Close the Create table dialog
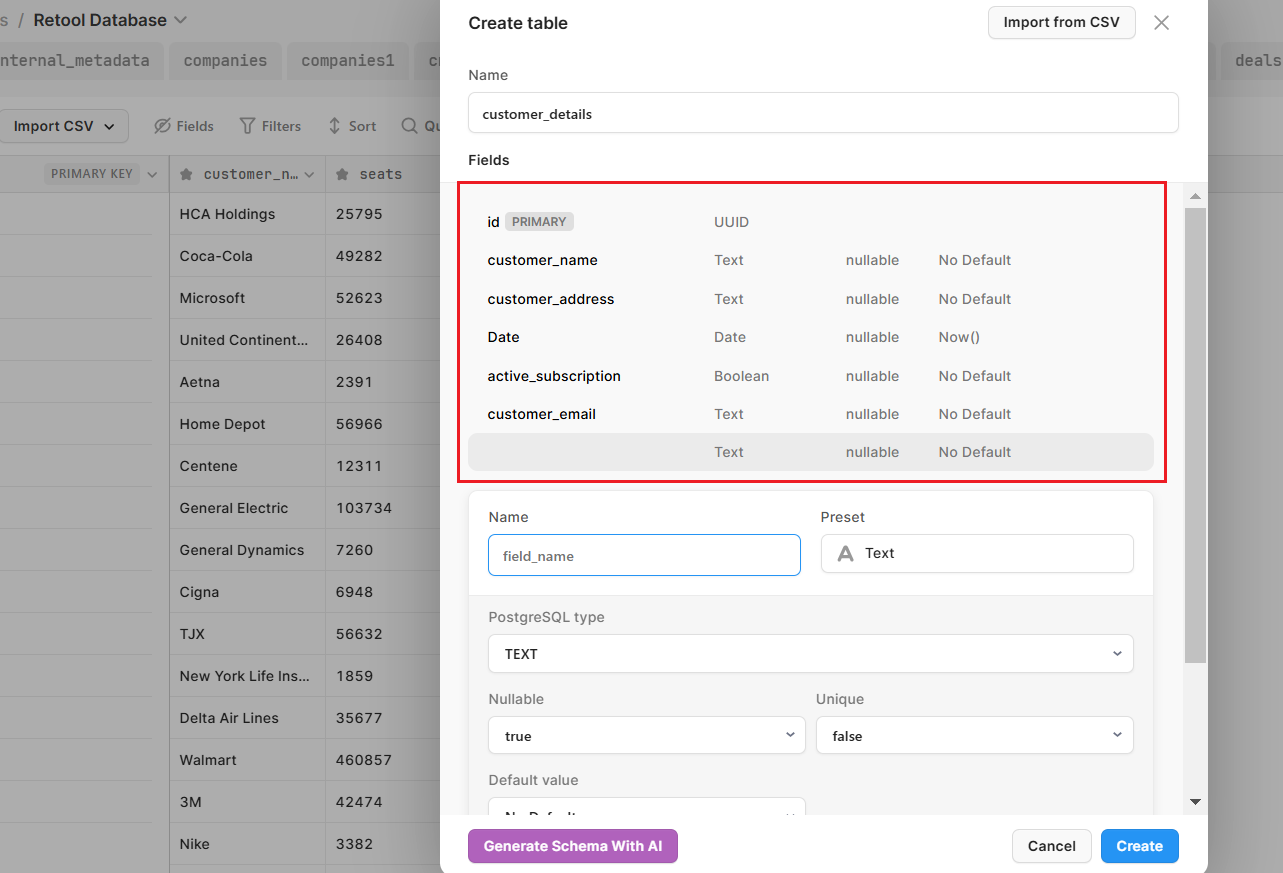1283x873 pixels. pyautogui.click(x=1161, y=23)
